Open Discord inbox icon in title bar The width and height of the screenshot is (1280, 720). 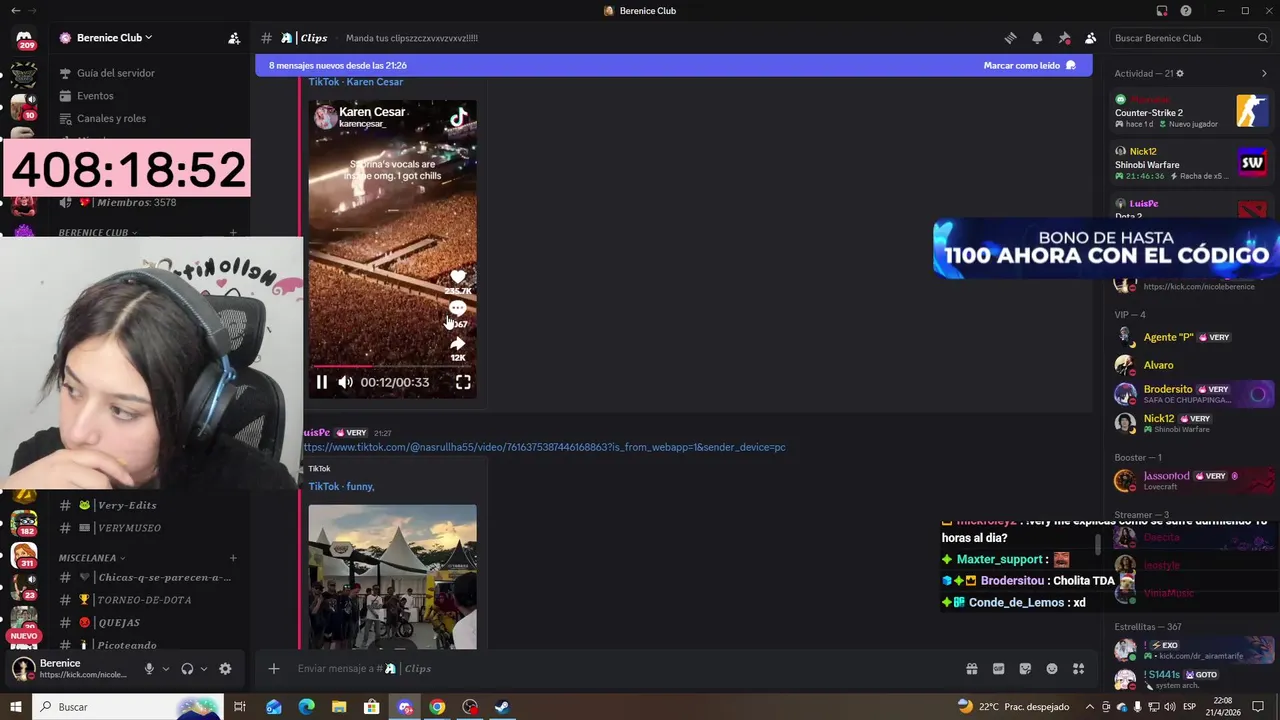point(1162,11)
